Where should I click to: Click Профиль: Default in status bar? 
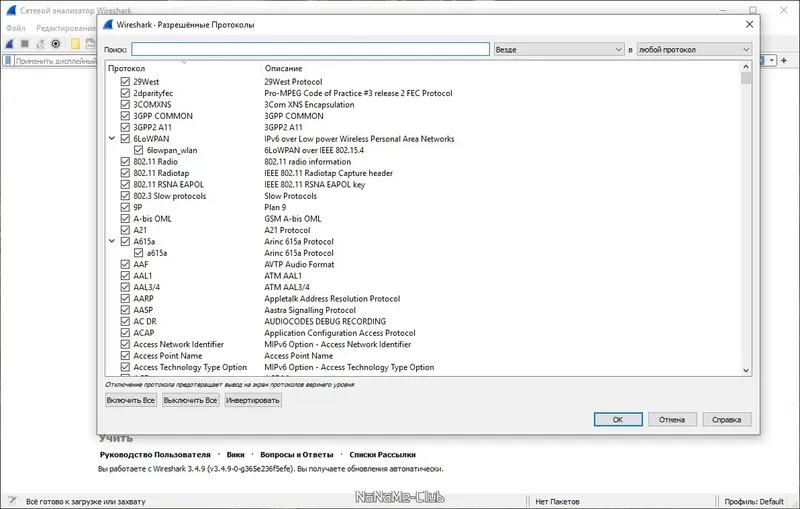point(754,501)
